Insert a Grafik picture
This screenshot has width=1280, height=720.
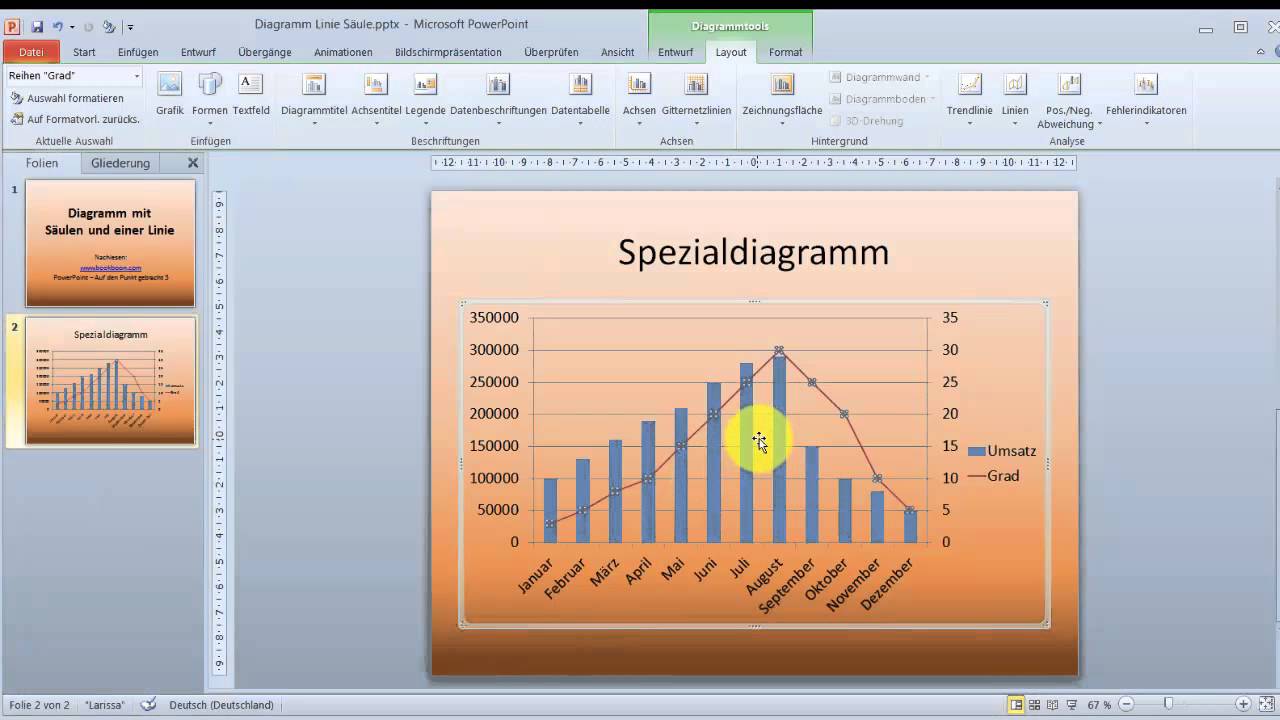tap(170, 95)
